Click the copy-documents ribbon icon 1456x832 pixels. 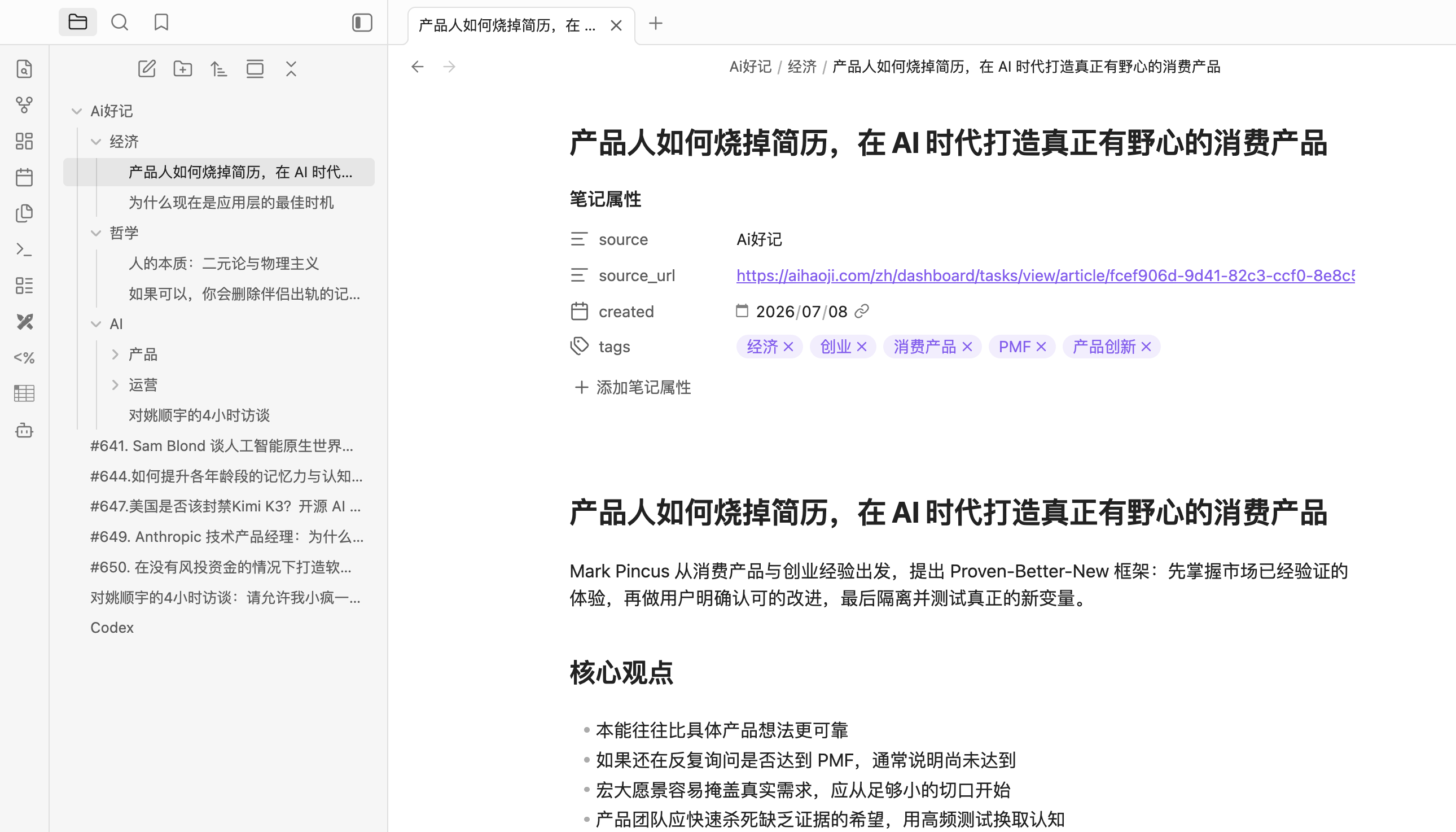point(24,213)
